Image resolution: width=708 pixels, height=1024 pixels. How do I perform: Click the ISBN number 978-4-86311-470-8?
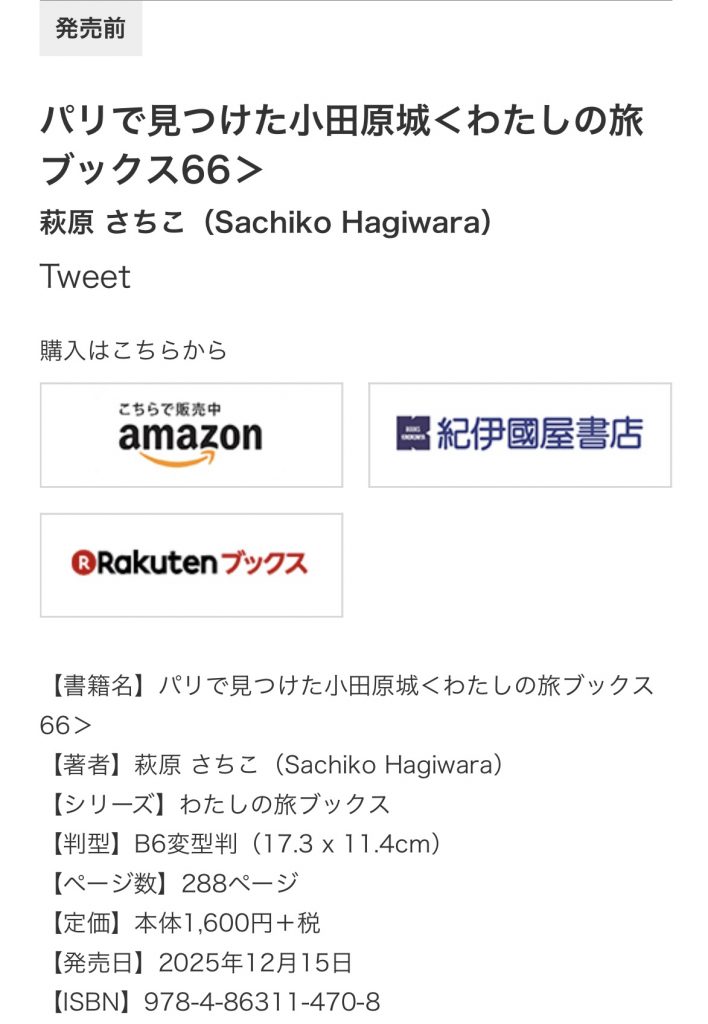click(262, 1001)
